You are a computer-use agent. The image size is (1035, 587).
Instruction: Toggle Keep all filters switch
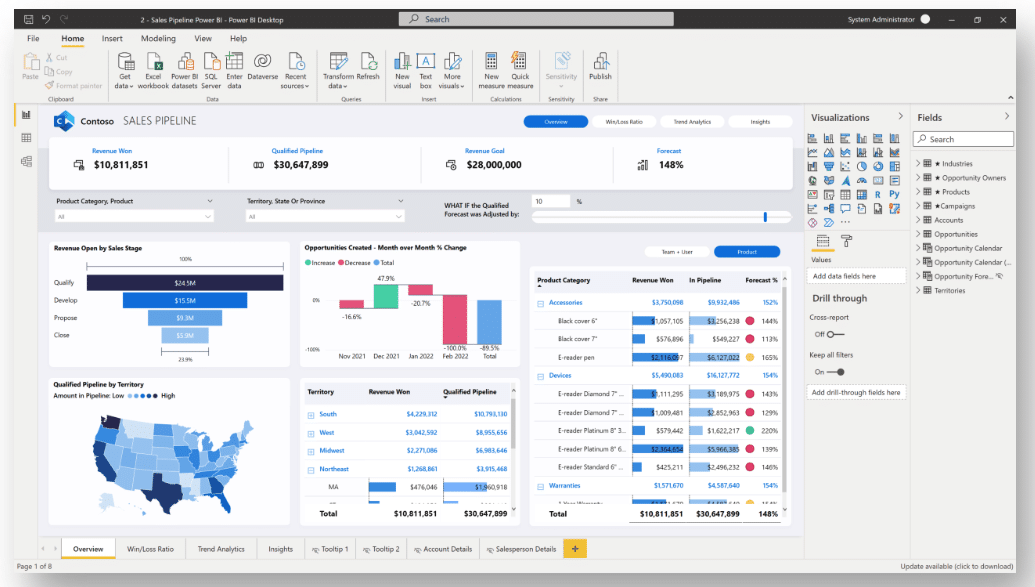tap(836, 372)
